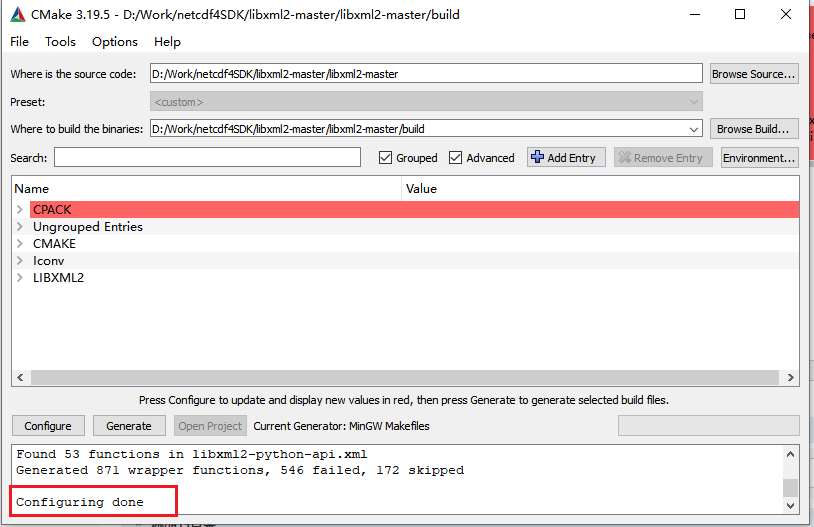The image size is (814, 527).
Task: Click the output log scroll up arrow
Action: point(790,454)
